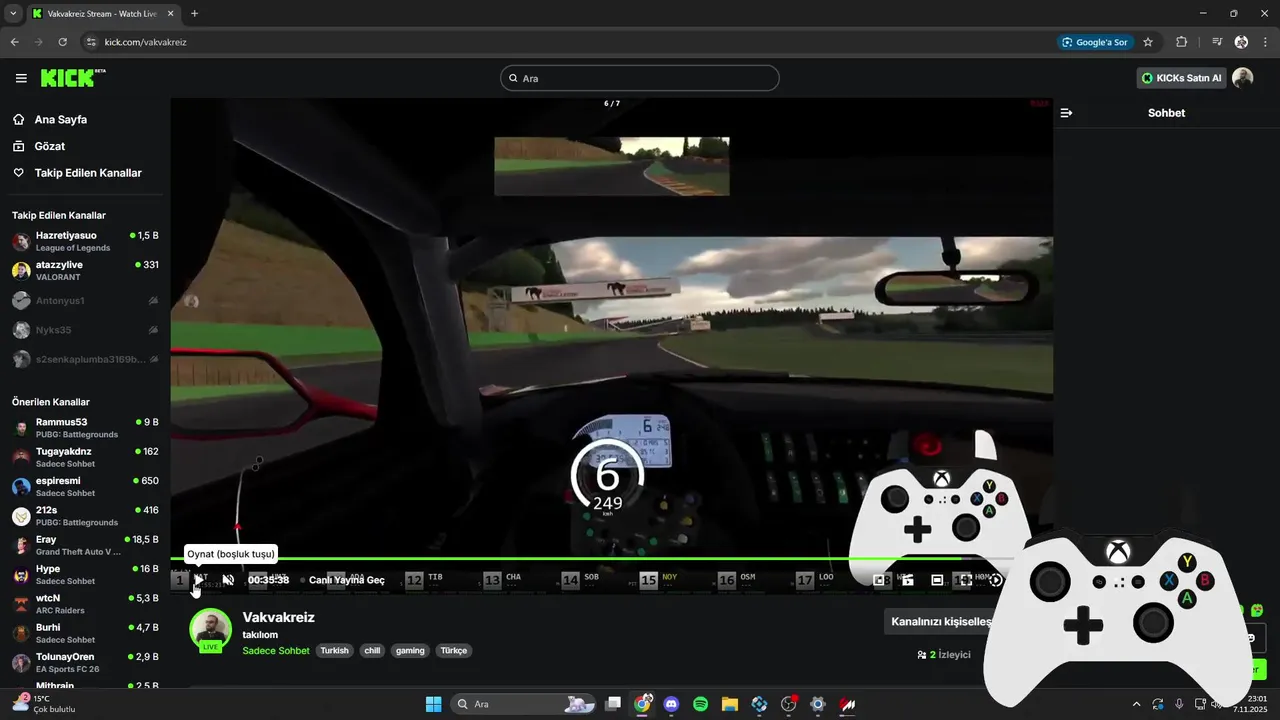Open Eray Grand Theft Auto channel

click(x=85, y=545)
